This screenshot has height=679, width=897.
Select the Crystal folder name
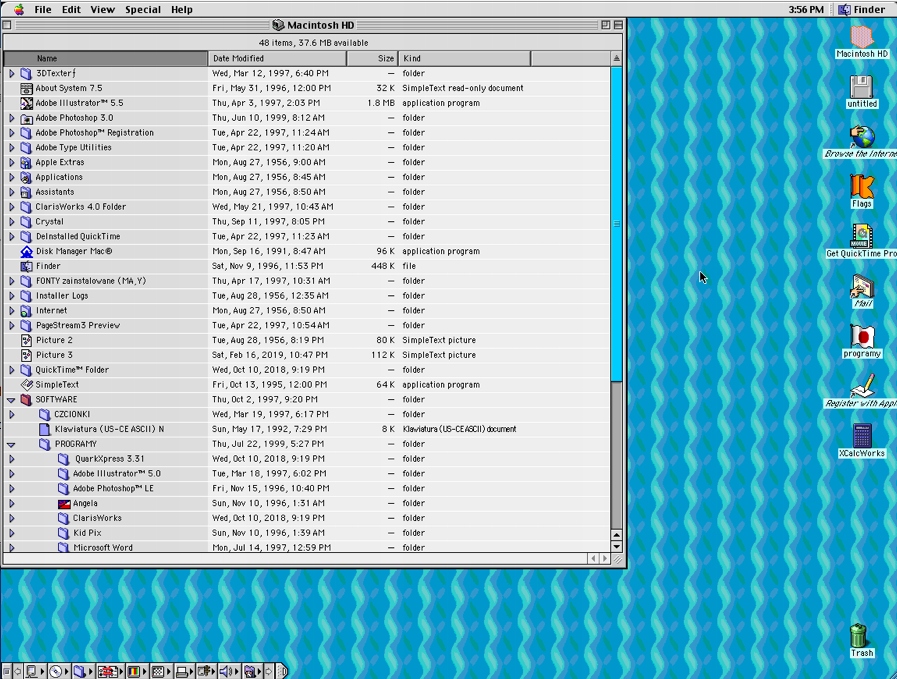pyautogui.click(x=50, y=222)
